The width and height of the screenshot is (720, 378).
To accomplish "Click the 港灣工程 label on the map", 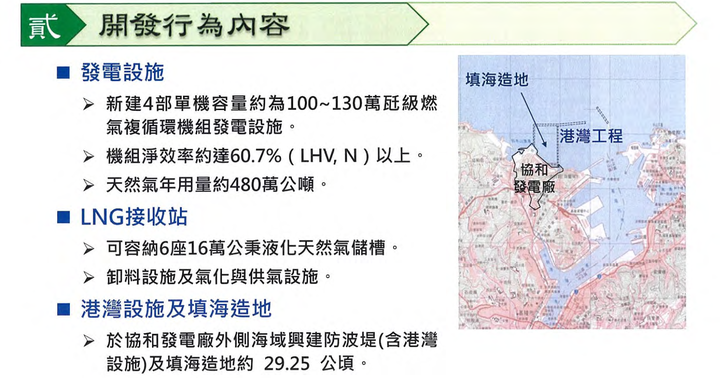I will click(591, 136).
